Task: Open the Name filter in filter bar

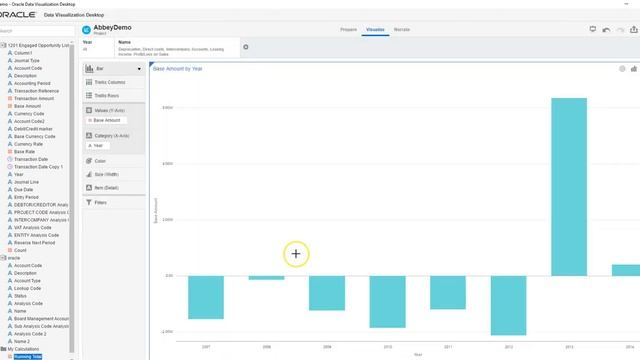Action: coord(177,48)
